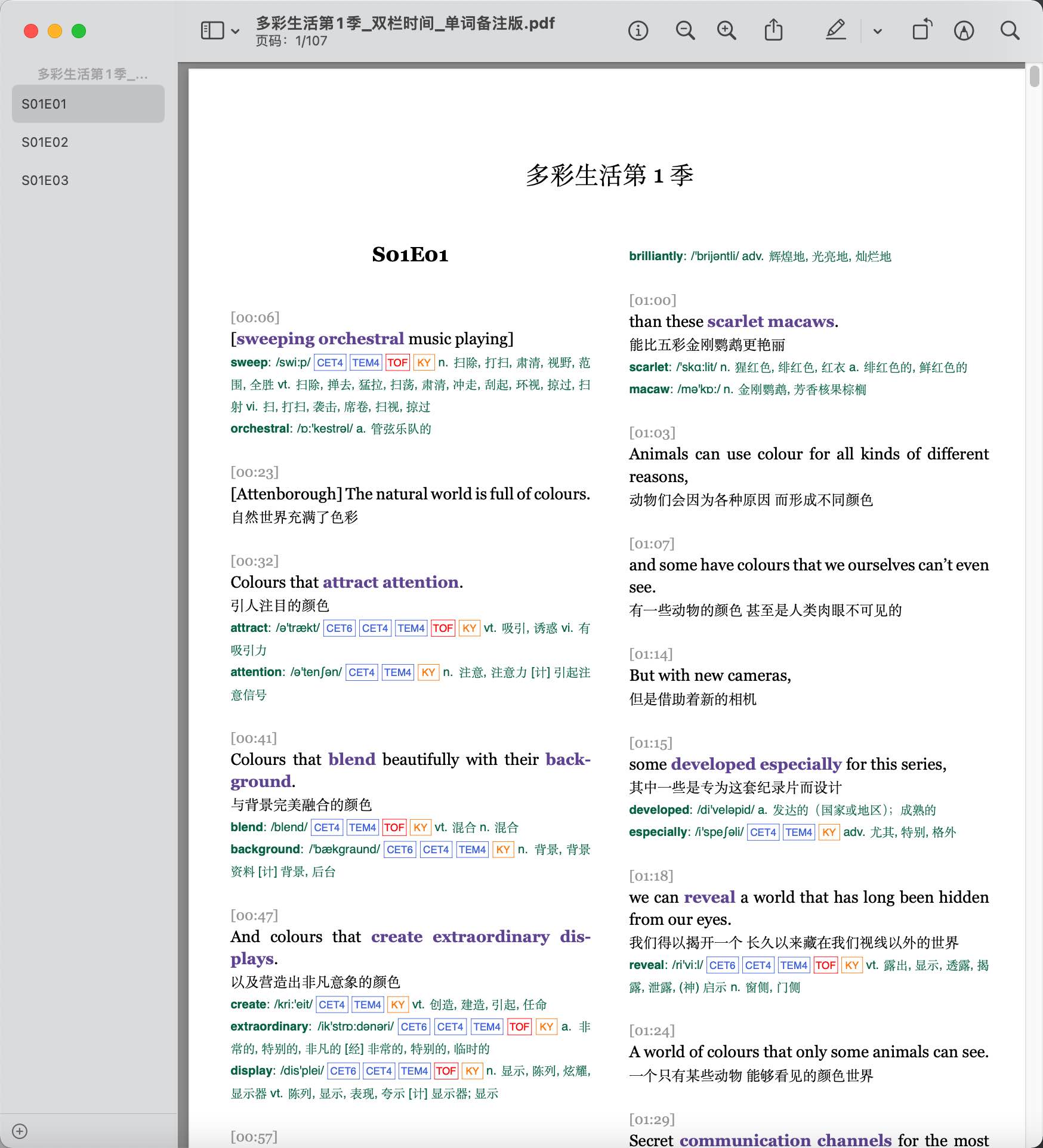Open the search field
The image size is (1043, 1148).
point(1010,30)
